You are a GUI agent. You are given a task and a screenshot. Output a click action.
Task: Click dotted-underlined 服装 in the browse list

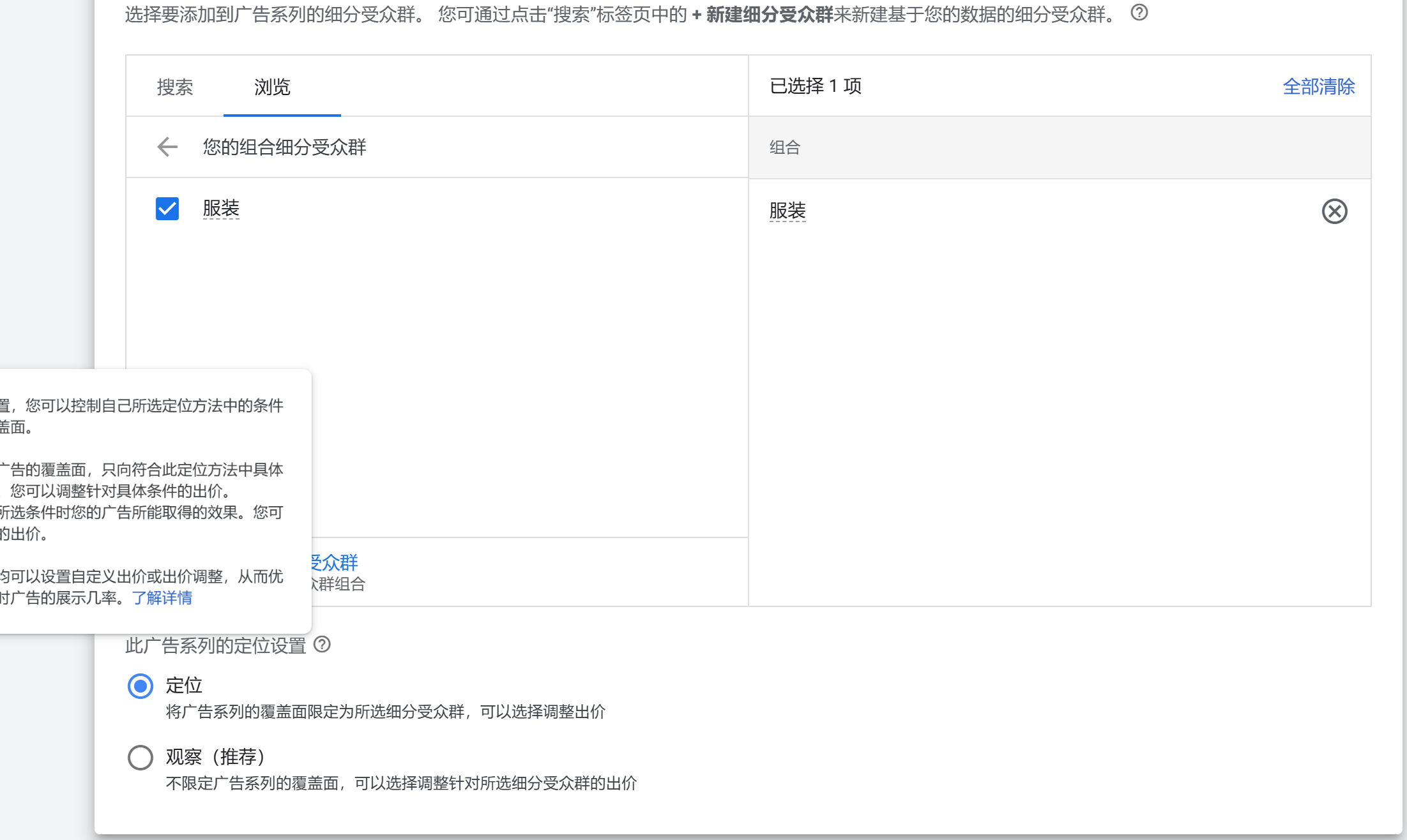[222, 208]
